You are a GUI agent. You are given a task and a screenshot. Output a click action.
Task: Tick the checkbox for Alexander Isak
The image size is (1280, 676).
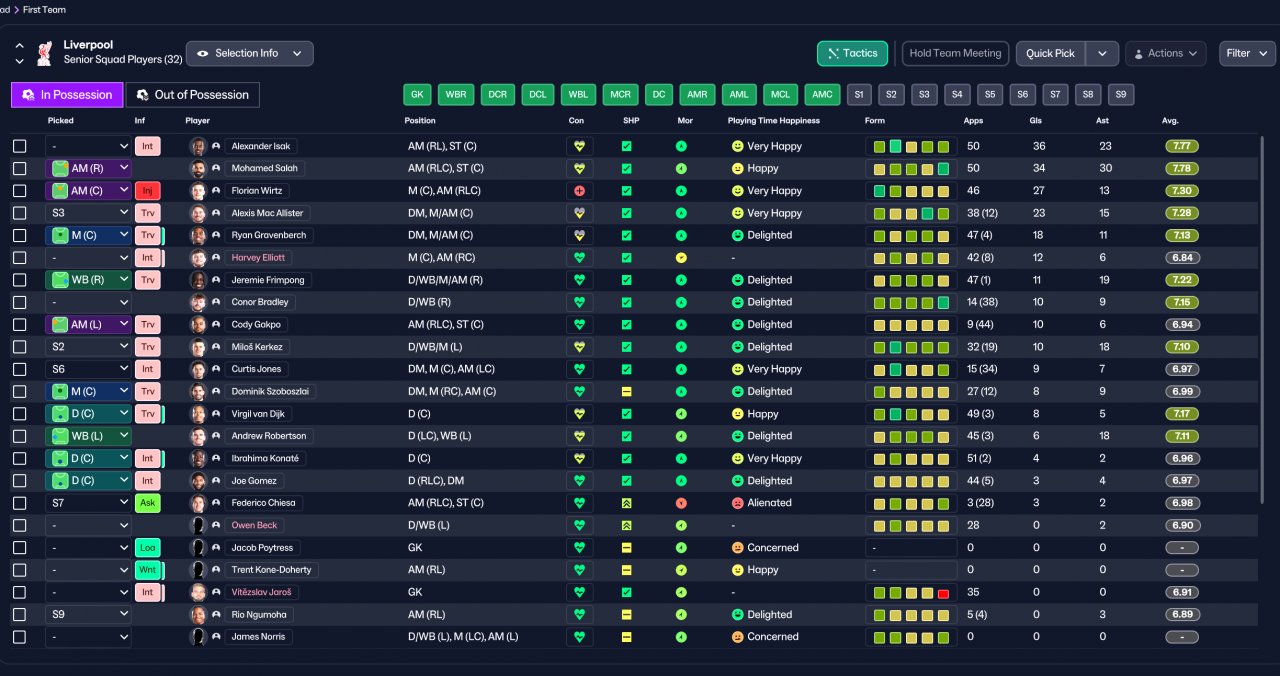(20, 146)
